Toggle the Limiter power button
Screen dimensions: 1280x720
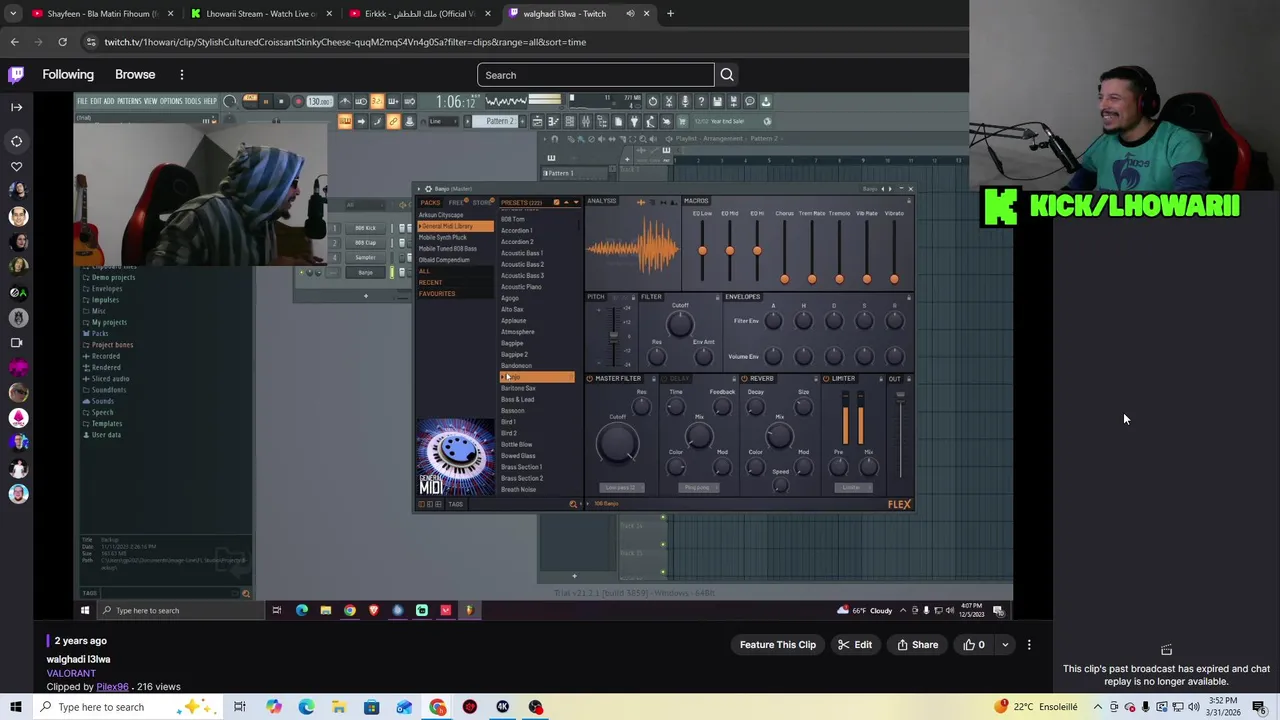pyautogui.click(x=826, y=379)
